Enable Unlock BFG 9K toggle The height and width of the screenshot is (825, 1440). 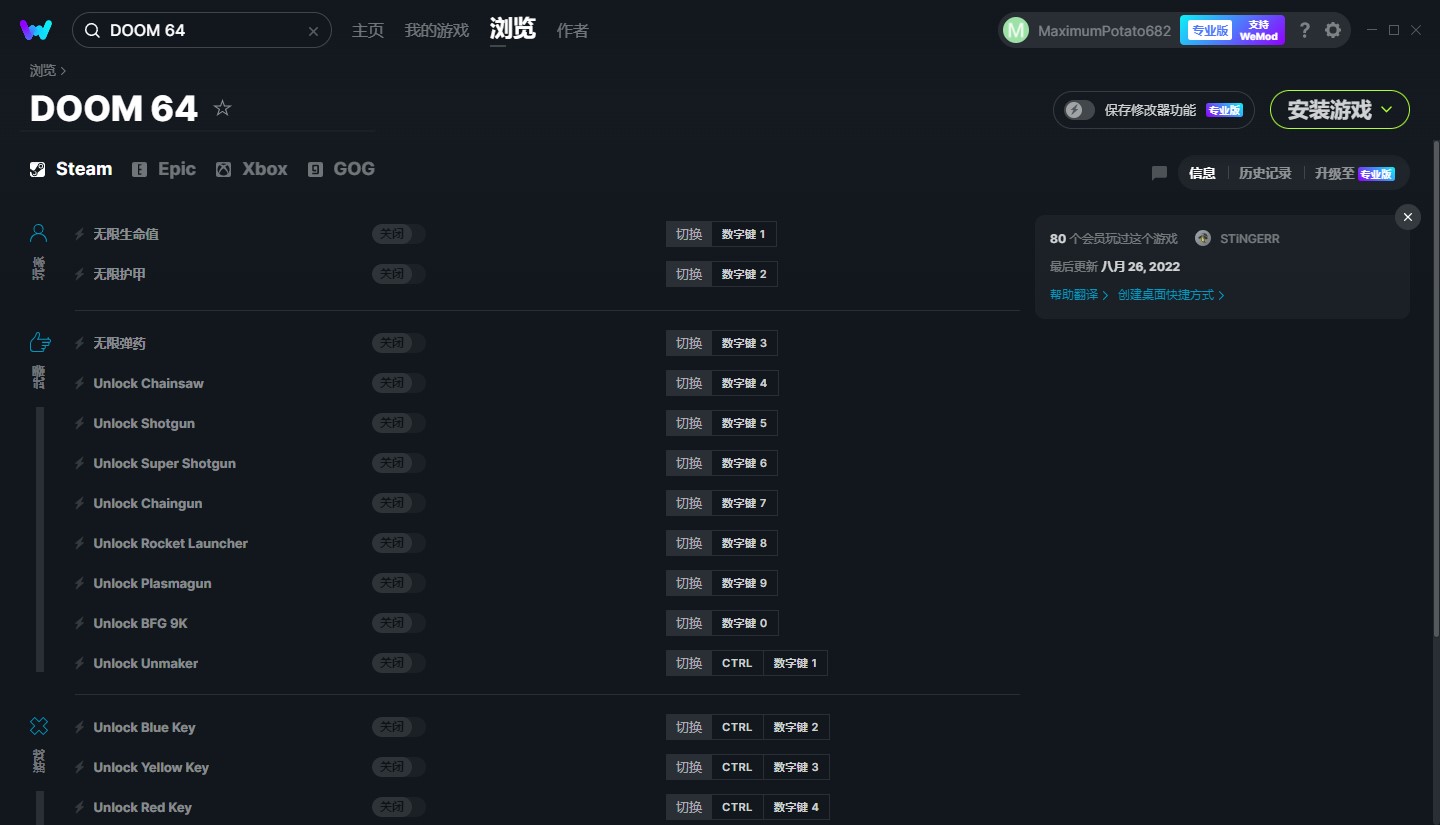398,623
